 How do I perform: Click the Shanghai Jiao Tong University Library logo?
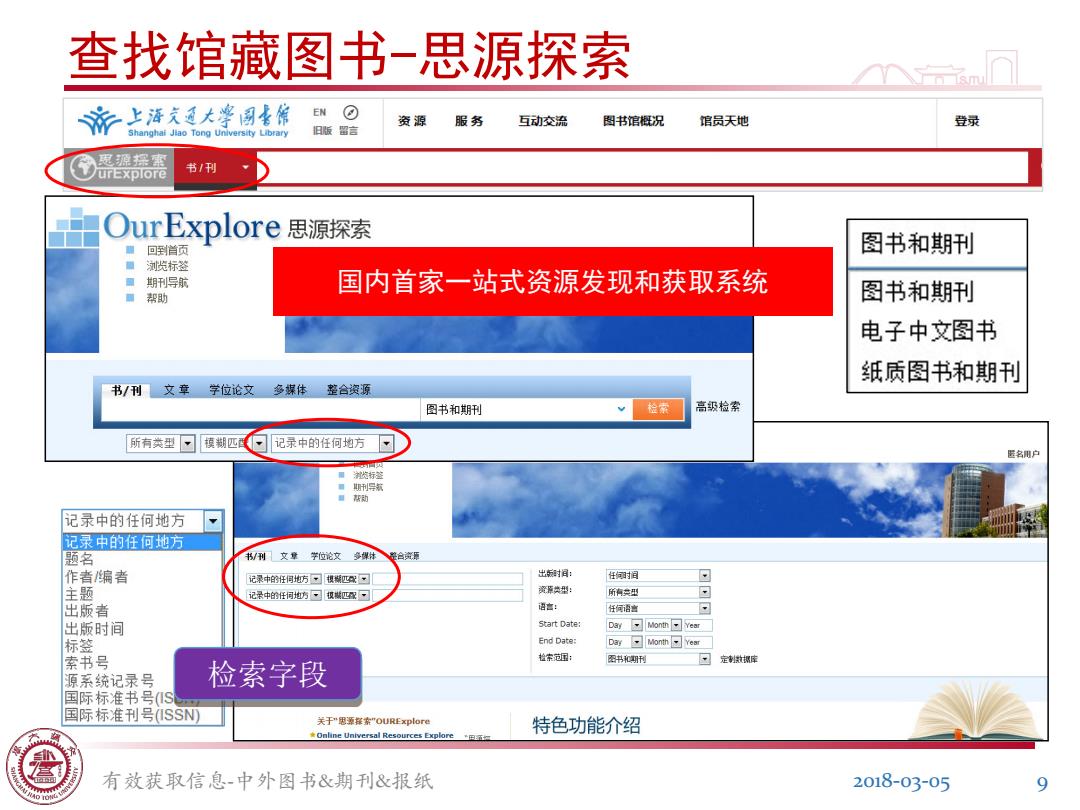(184, 121)
